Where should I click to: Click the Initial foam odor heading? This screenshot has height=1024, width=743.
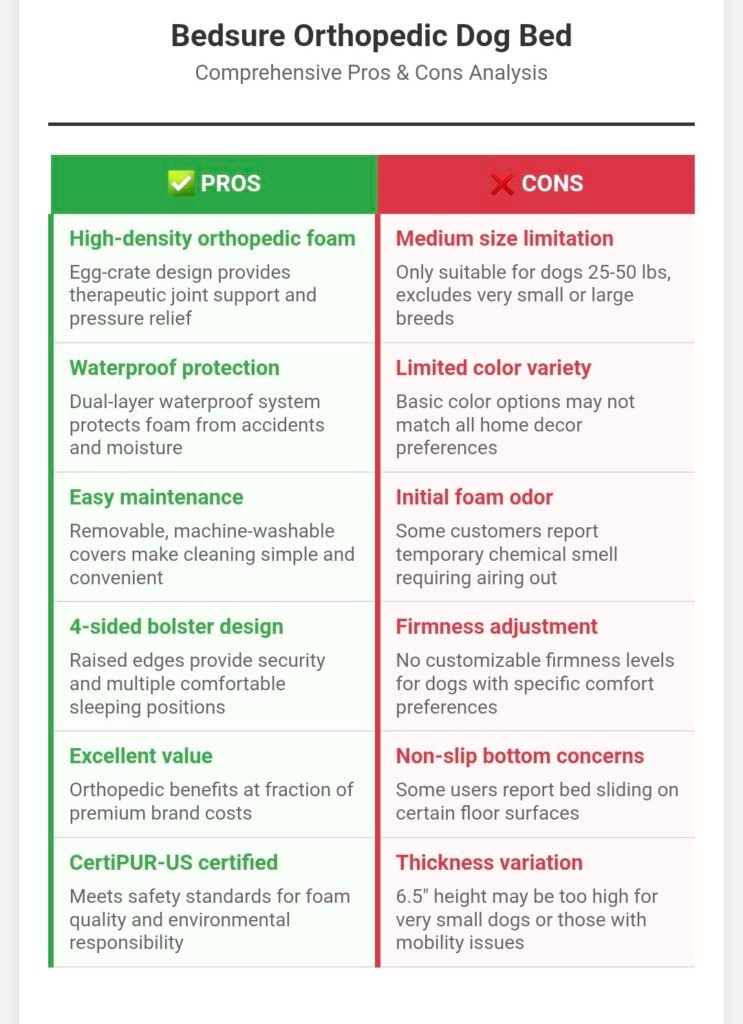[474, 497]
